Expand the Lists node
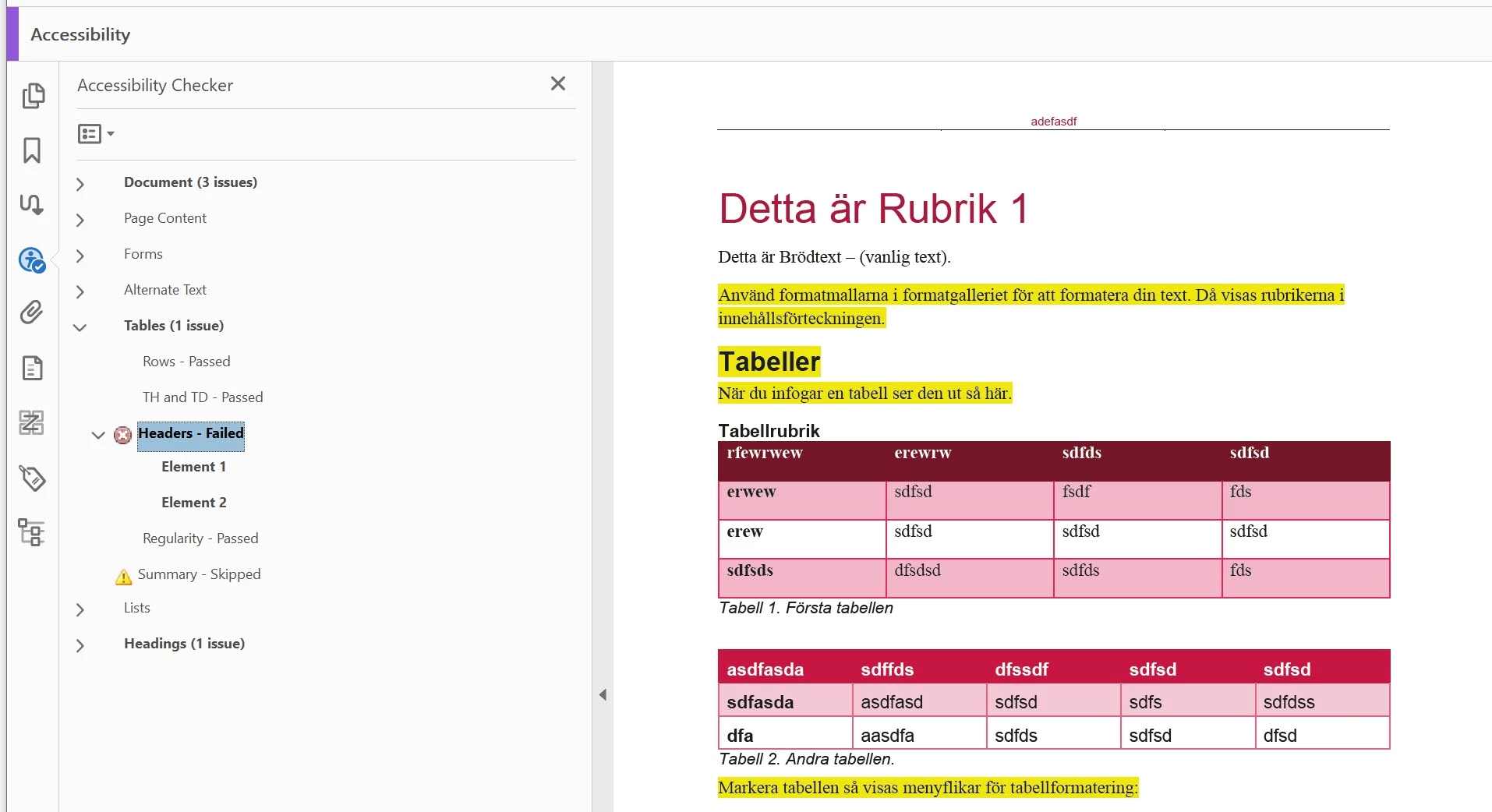The image size is (1492, 812). (80, 609)
